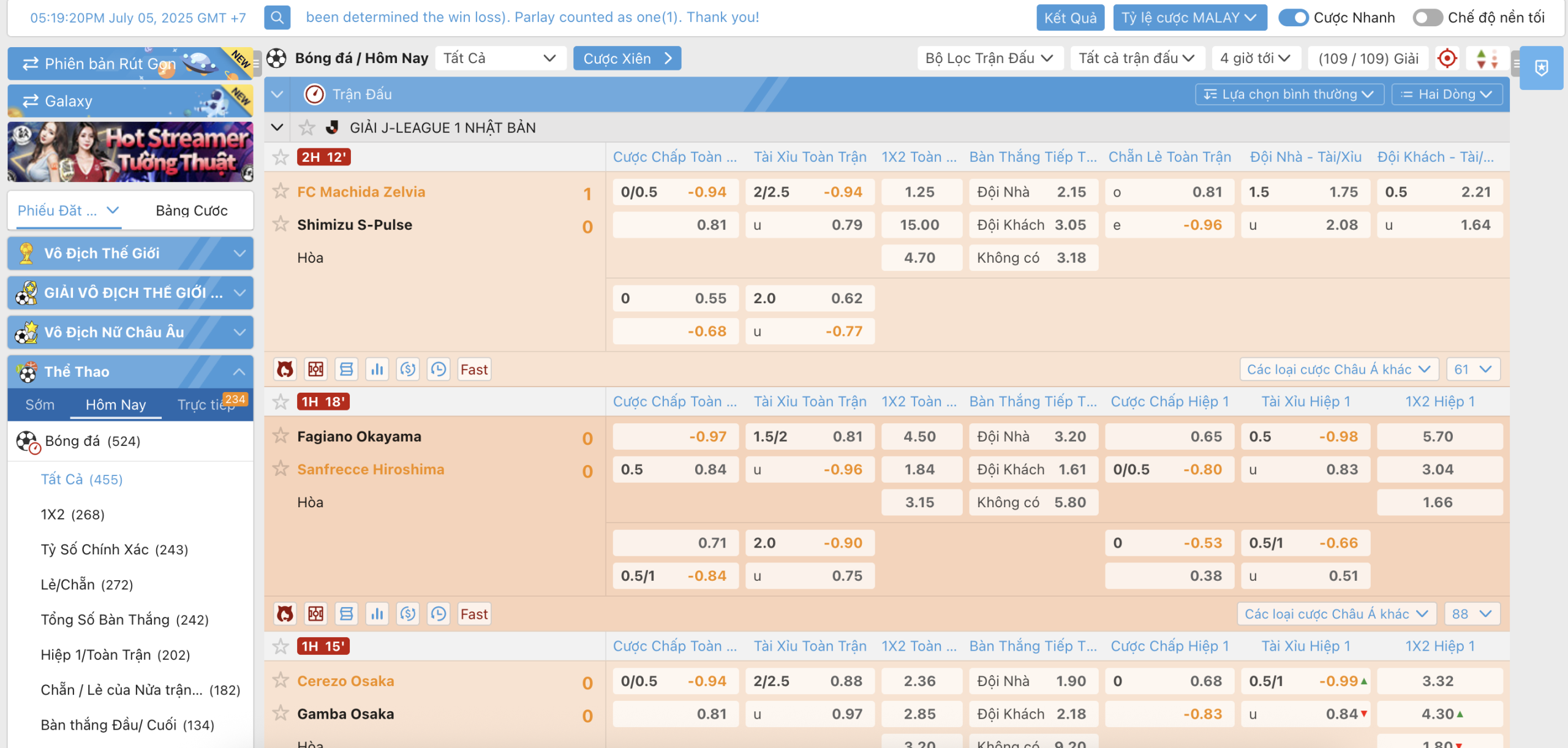Open the clock history icon in the Machida toolbar
The height and width of the screenshot is (748, 1568).
coord(439,369)
